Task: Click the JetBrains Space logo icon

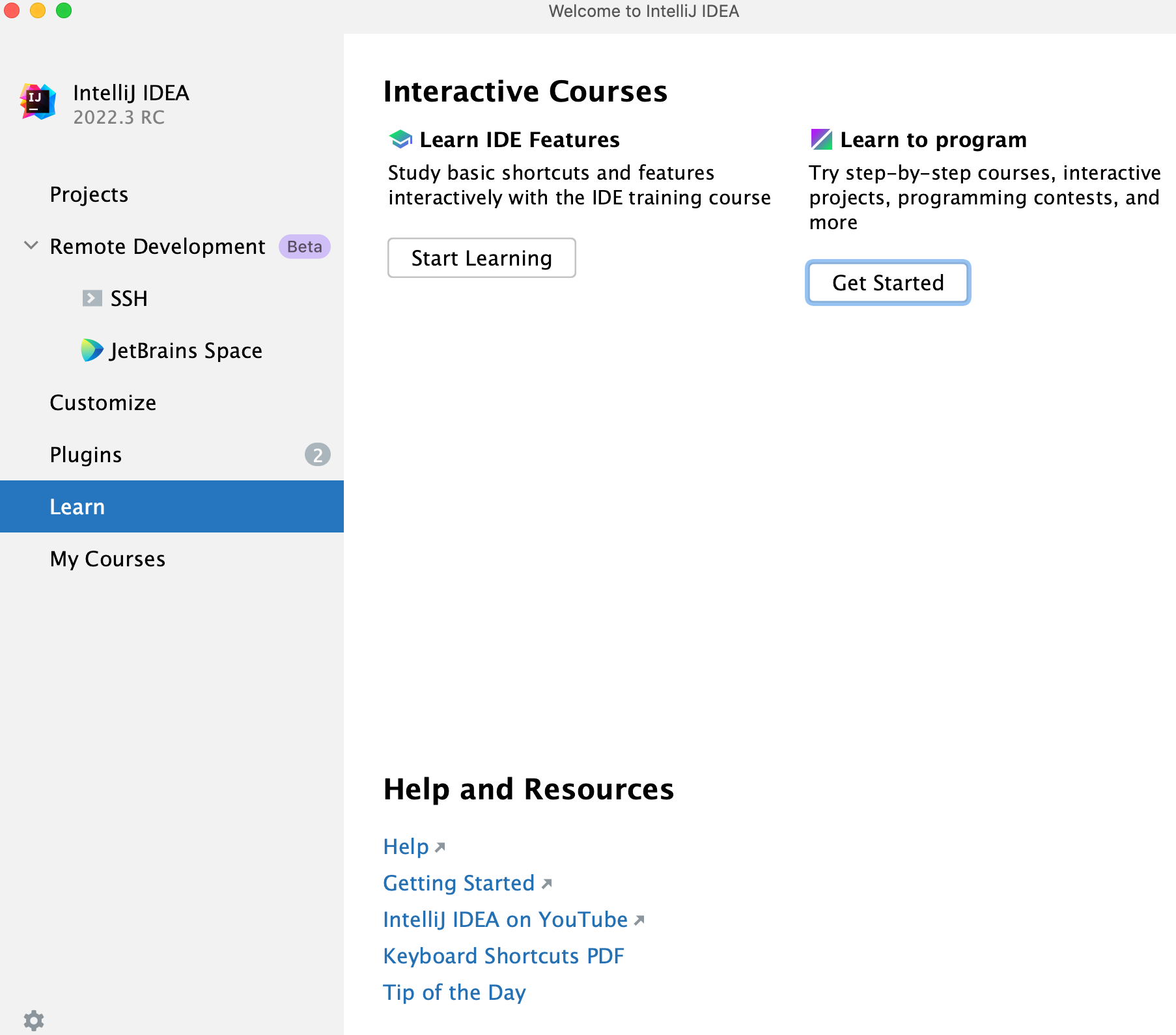Action: (x=92, y=350)
